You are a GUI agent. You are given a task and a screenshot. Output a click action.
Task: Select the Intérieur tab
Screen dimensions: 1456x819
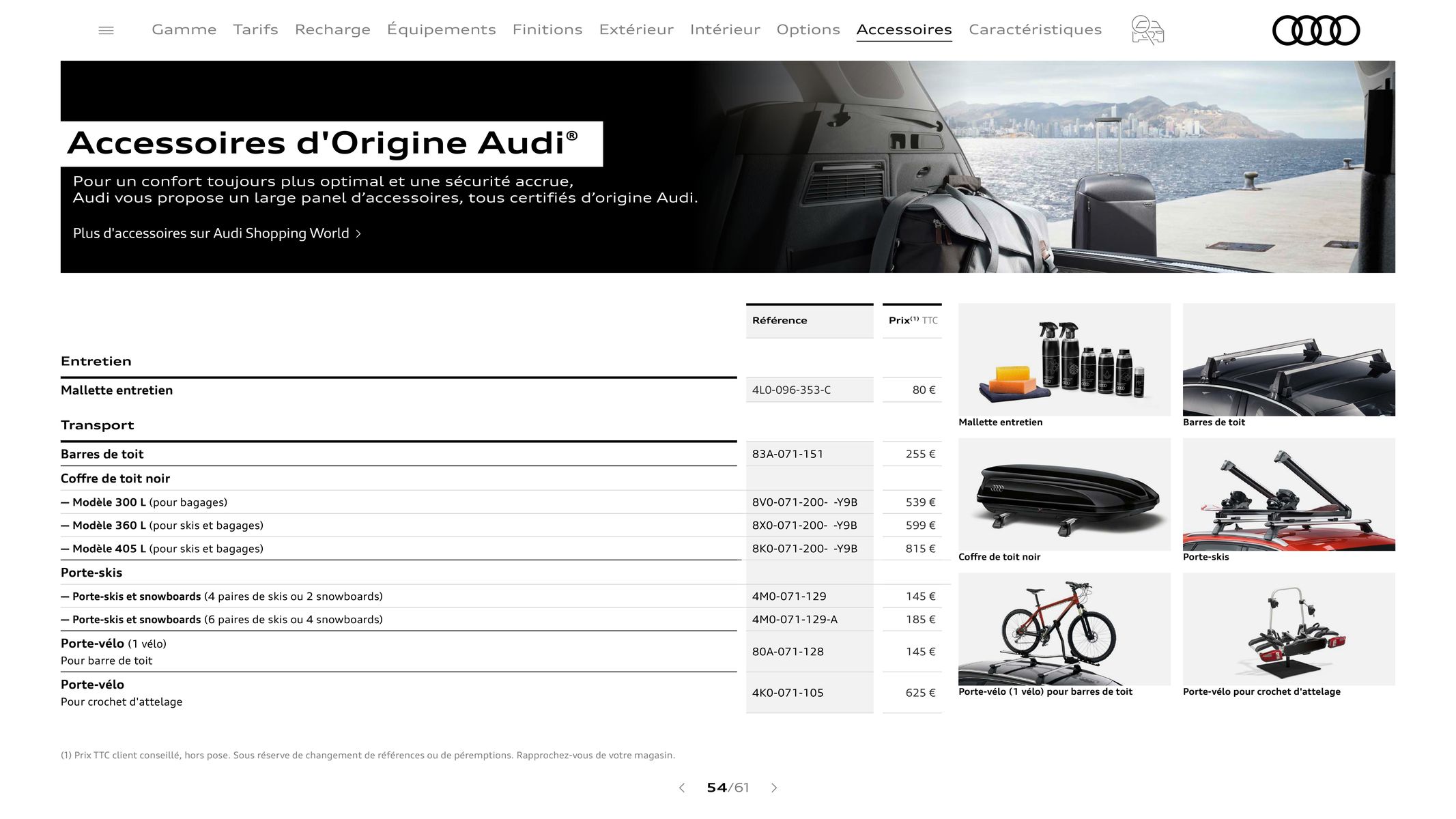(725, 29)
